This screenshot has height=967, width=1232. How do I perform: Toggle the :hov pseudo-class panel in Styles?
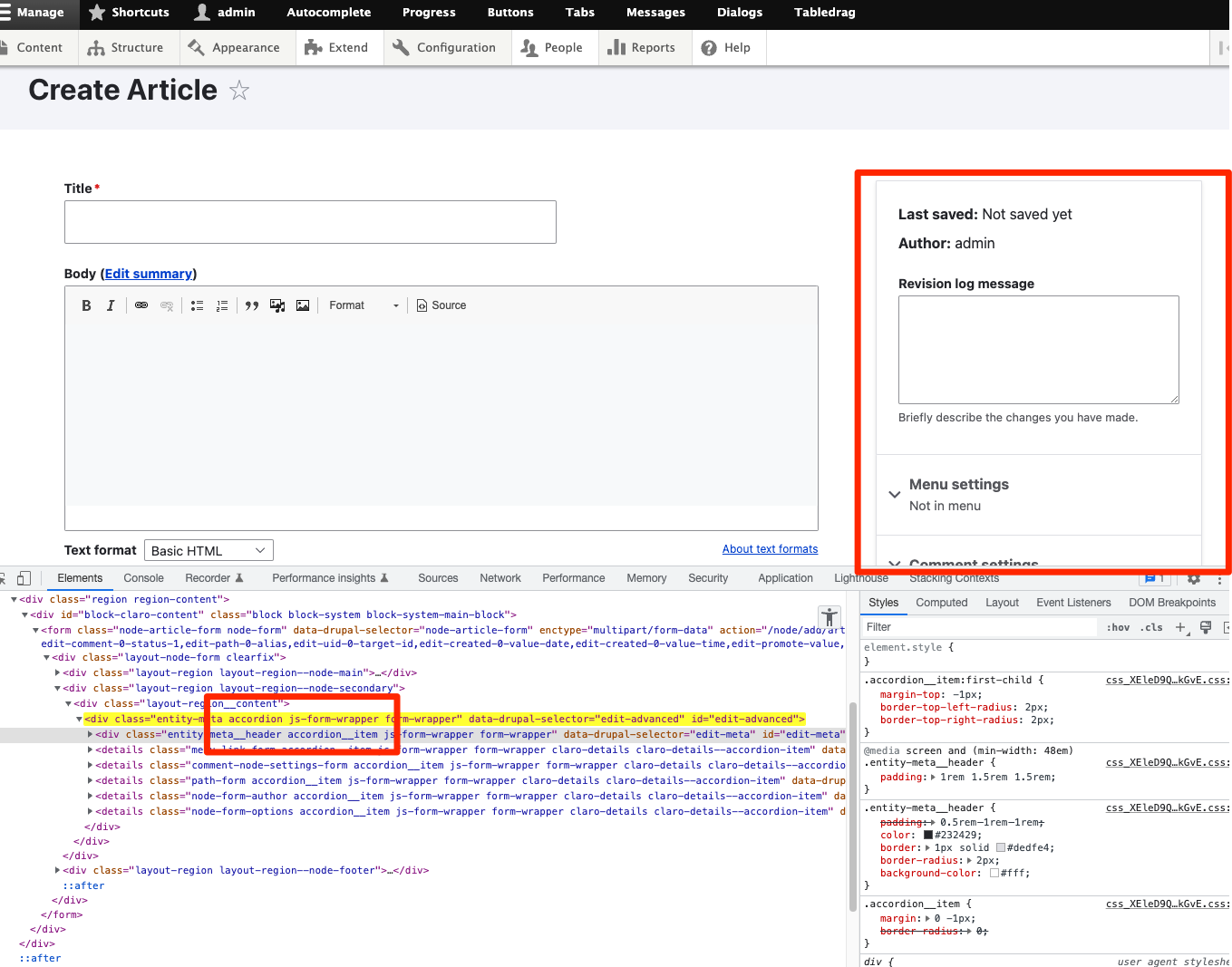(x=1118, y=627)
